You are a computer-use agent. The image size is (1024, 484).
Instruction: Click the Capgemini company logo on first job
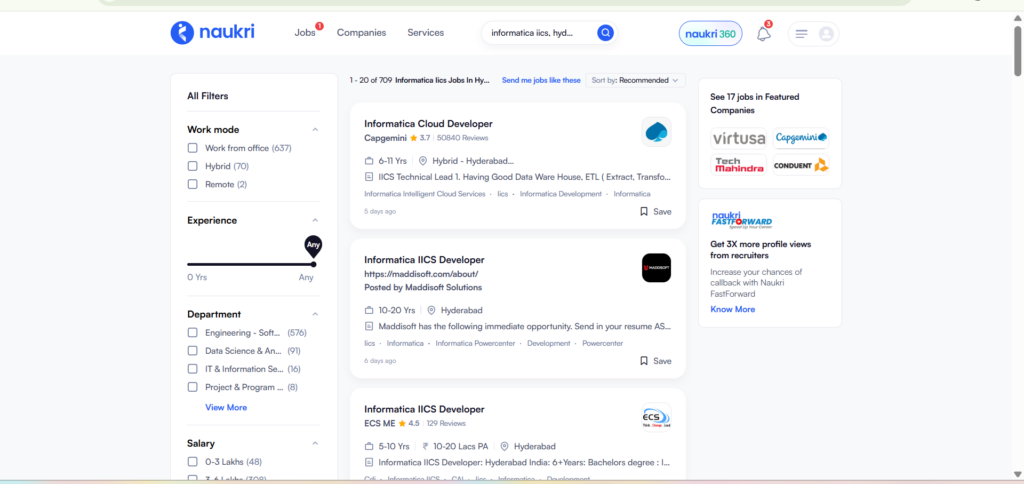point(656,131)
